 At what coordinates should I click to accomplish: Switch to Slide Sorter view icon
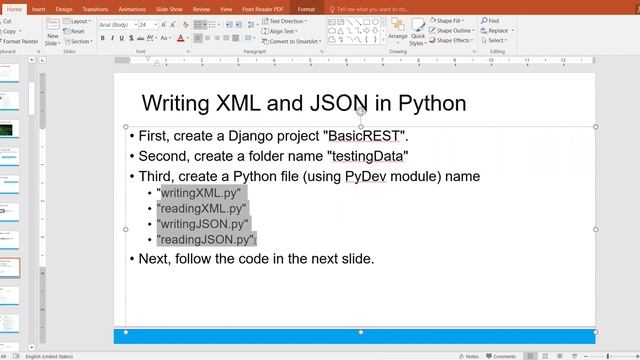[545, 356]
